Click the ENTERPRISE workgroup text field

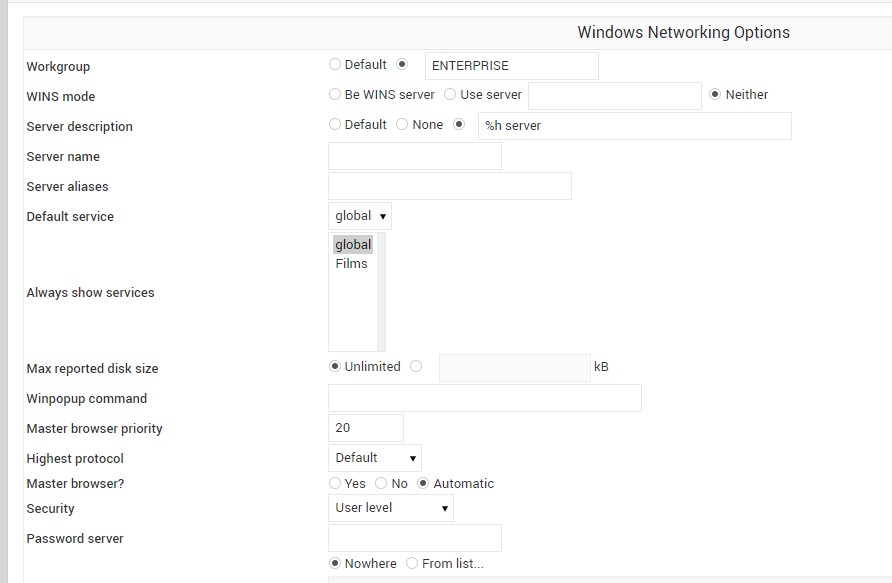point(511,66)
